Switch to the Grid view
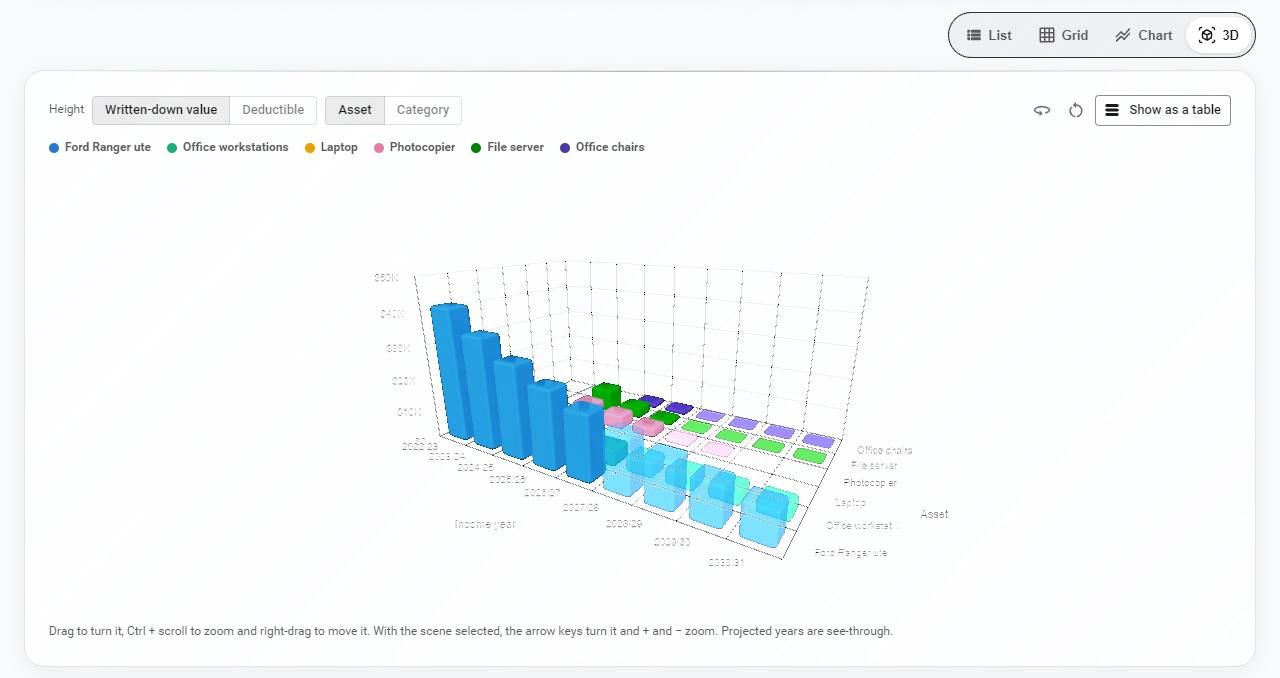 tap(1063, 35)
